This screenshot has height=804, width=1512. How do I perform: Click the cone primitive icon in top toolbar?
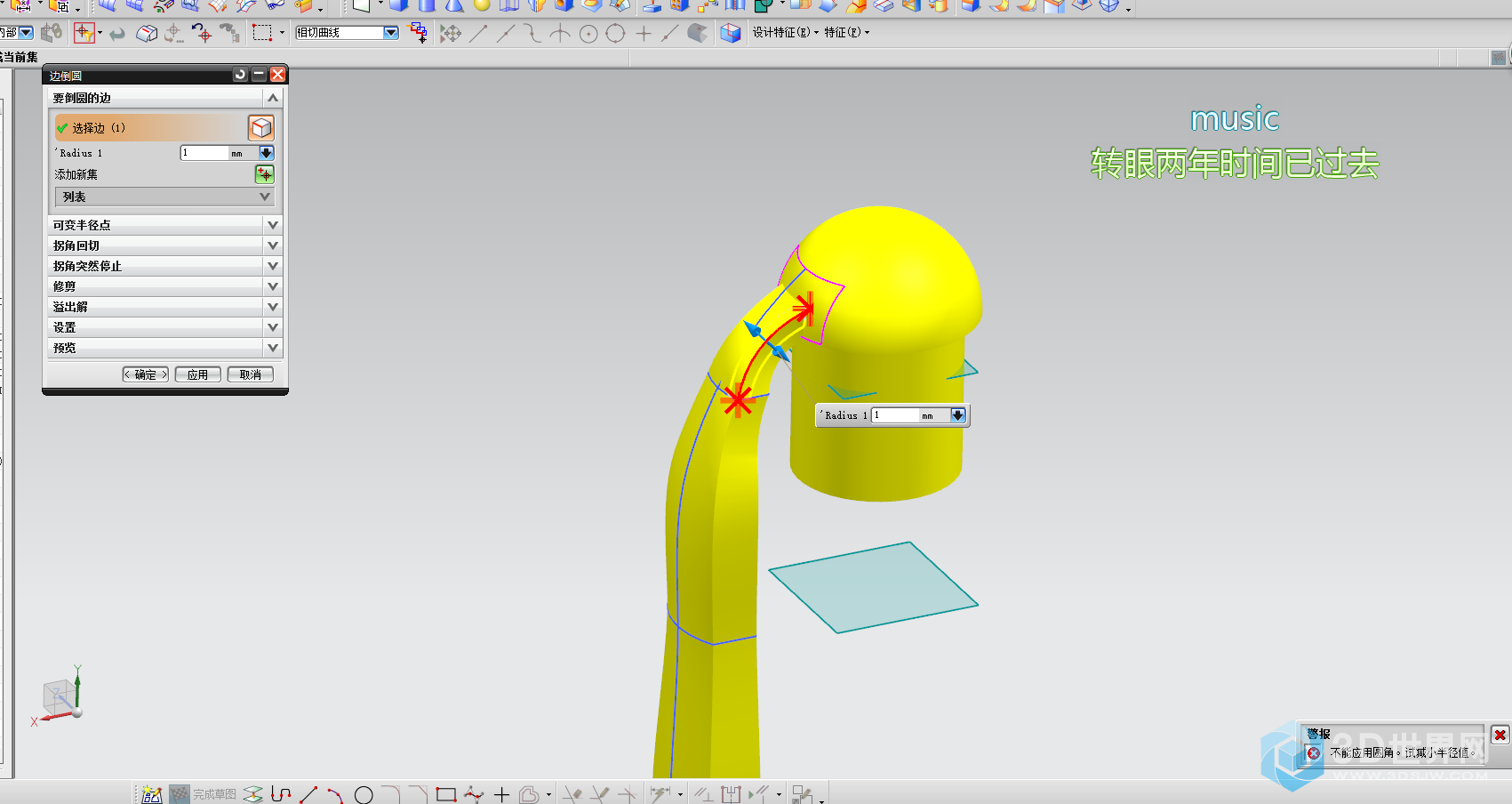(454, 5)
